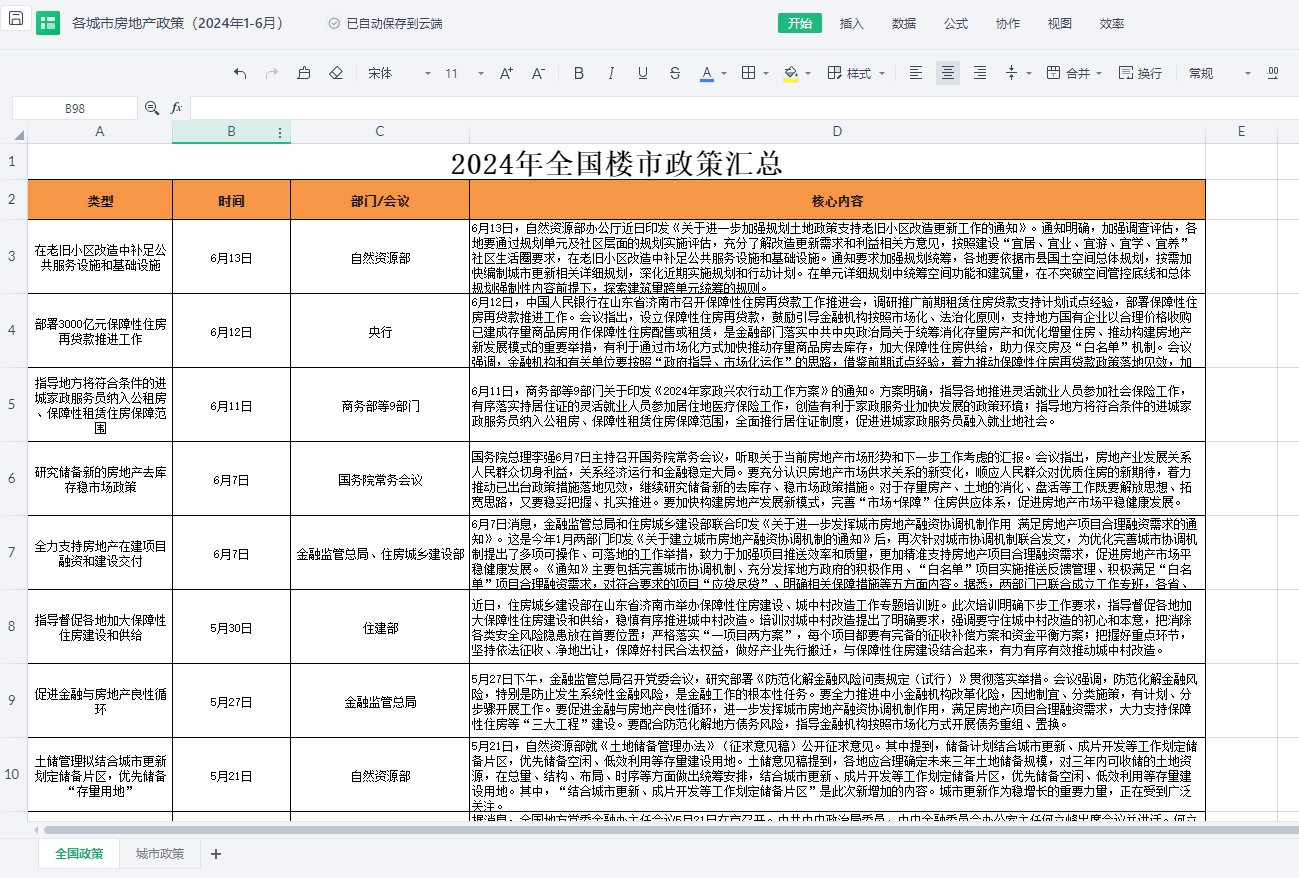Toggle italic formatting
The image size is (1299, 878).
click(x=611, y=73)
